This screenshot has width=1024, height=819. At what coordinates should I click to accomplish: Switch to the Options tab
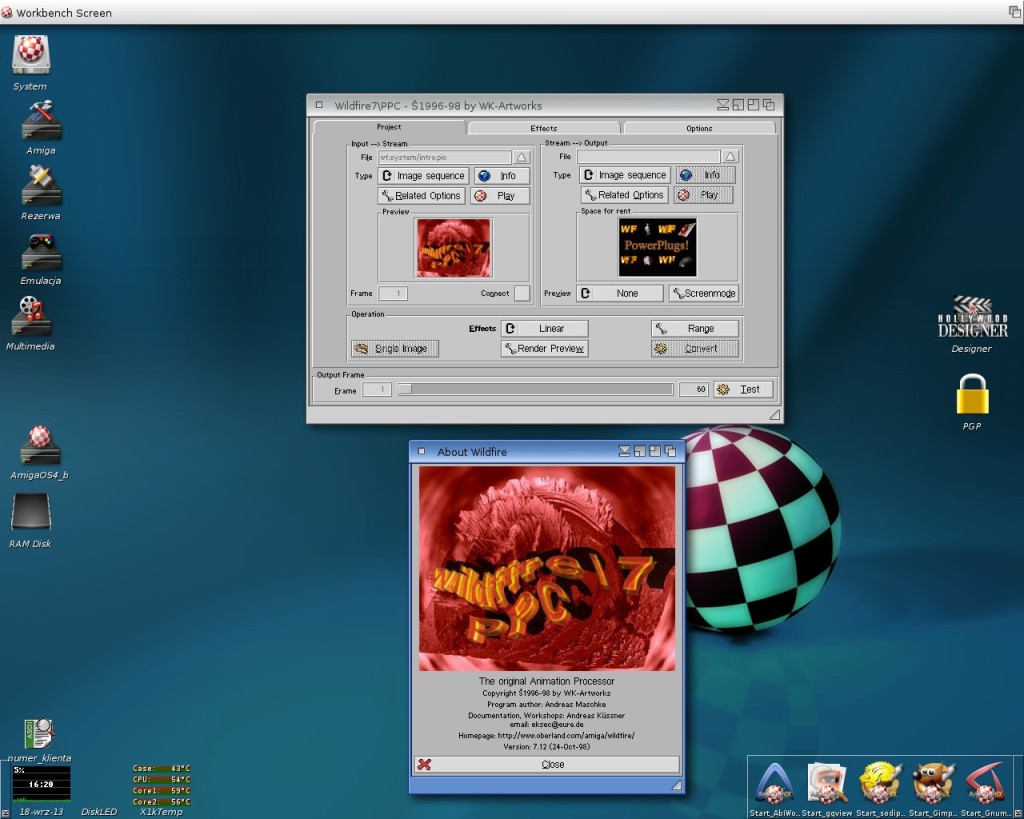pos(699,128)
